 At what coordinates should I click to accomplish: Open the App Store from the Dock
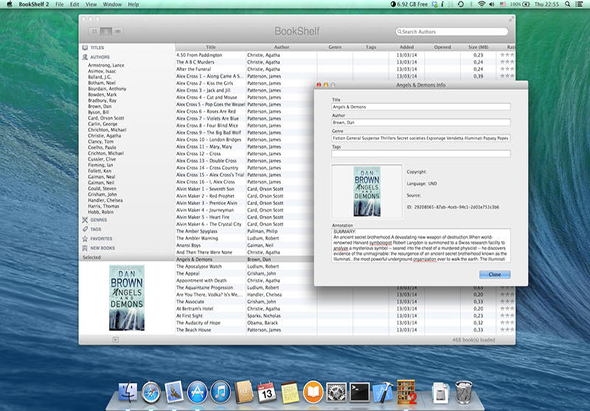click(x=197, y=392)
